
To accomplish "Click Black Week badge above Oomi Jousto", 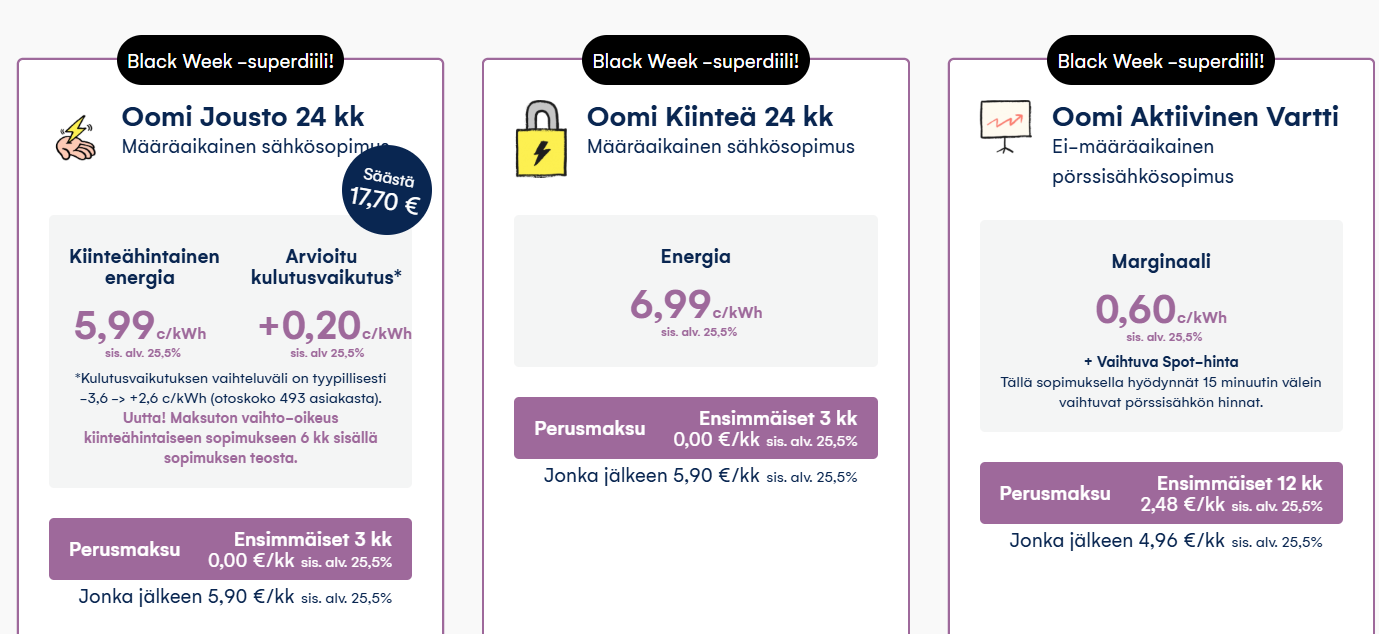I will [230, 61].
